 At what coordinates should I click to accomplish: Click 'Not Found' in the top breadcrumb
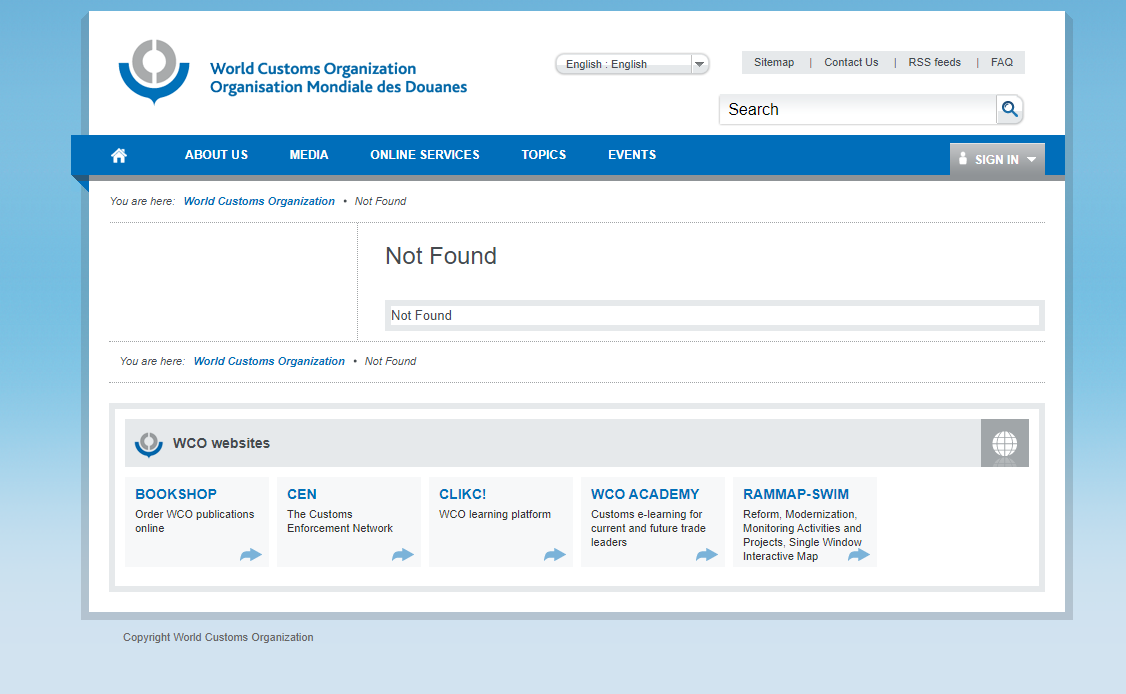[x=381, y=201]
